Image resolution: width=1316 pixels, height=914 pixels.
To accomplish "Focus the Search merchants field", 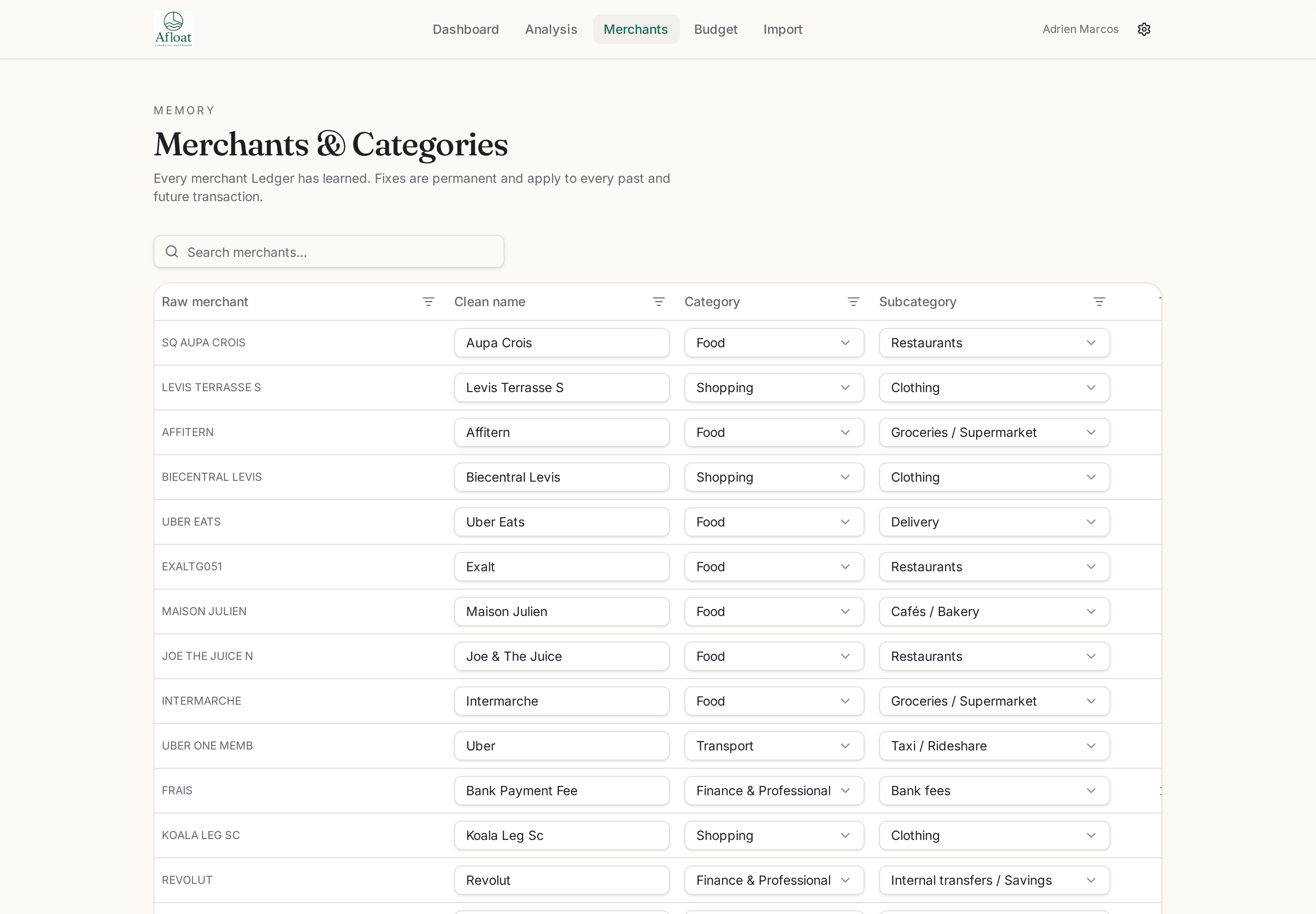I will point(329,251).
